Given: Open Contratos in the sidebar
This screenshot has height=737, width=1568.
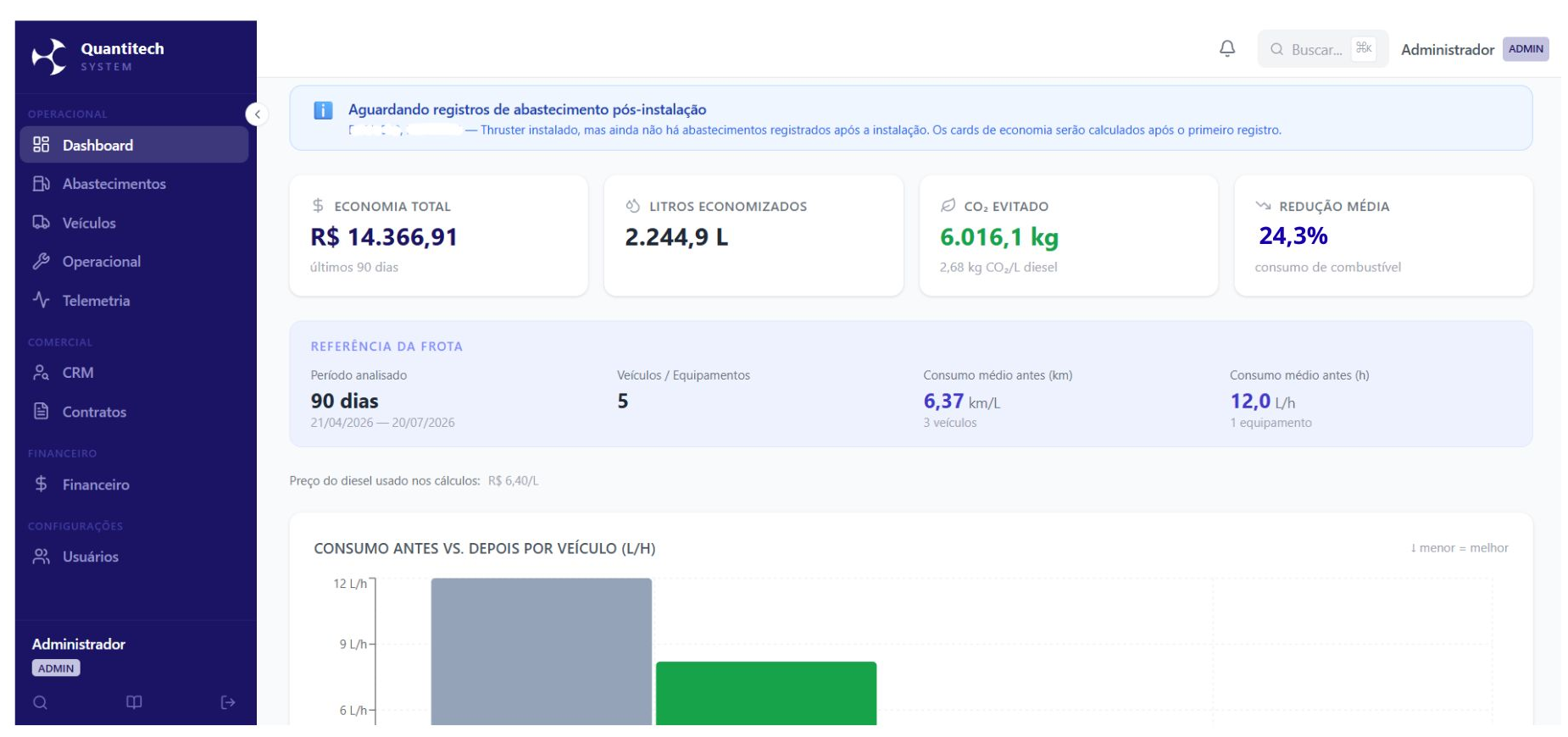Looking at the screenshot, I should coord(134,412).
